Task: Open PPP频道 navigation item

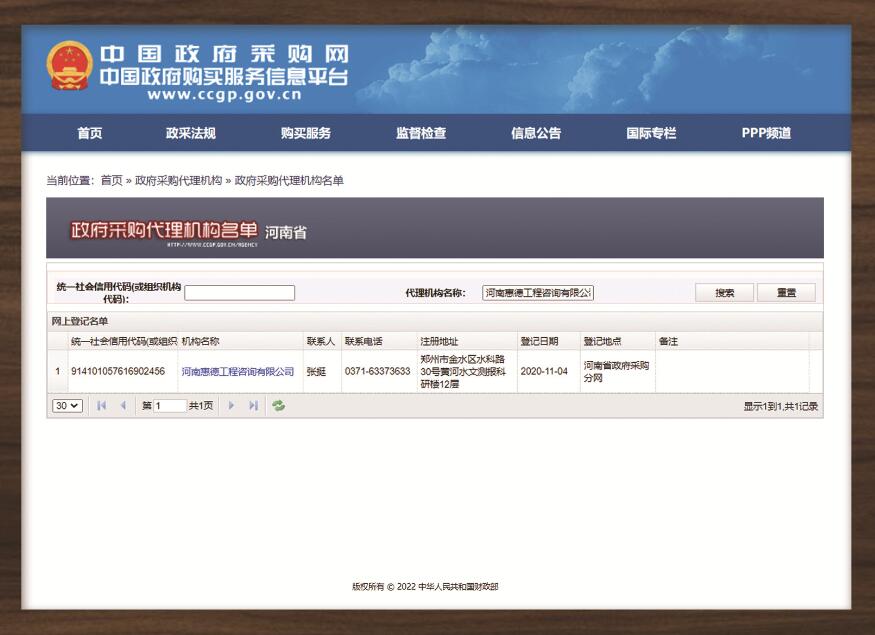Action: [x=766, y=133]
